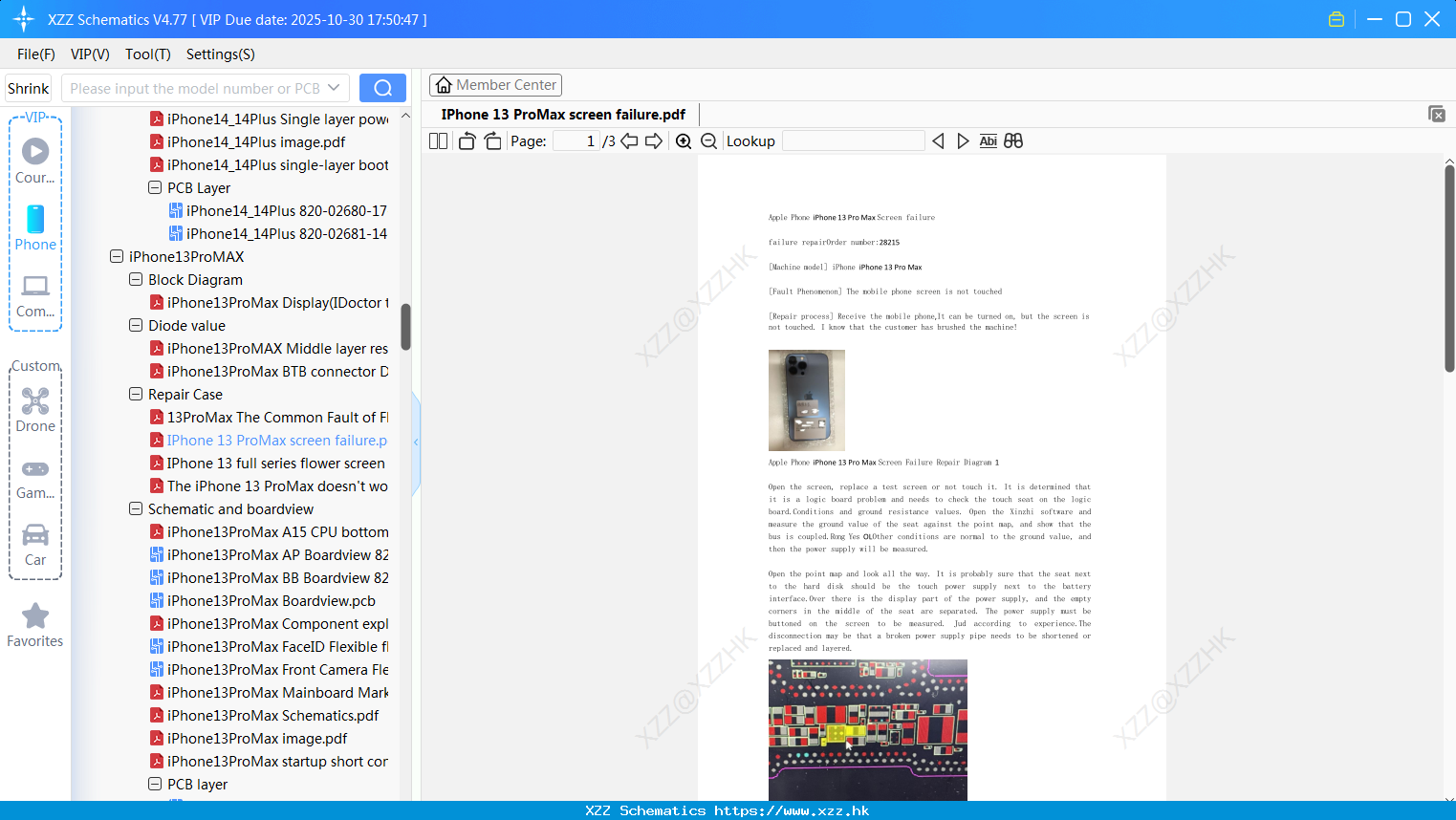Open the Car category
The width and height of the screenshot is (1456, 820).
35,545
